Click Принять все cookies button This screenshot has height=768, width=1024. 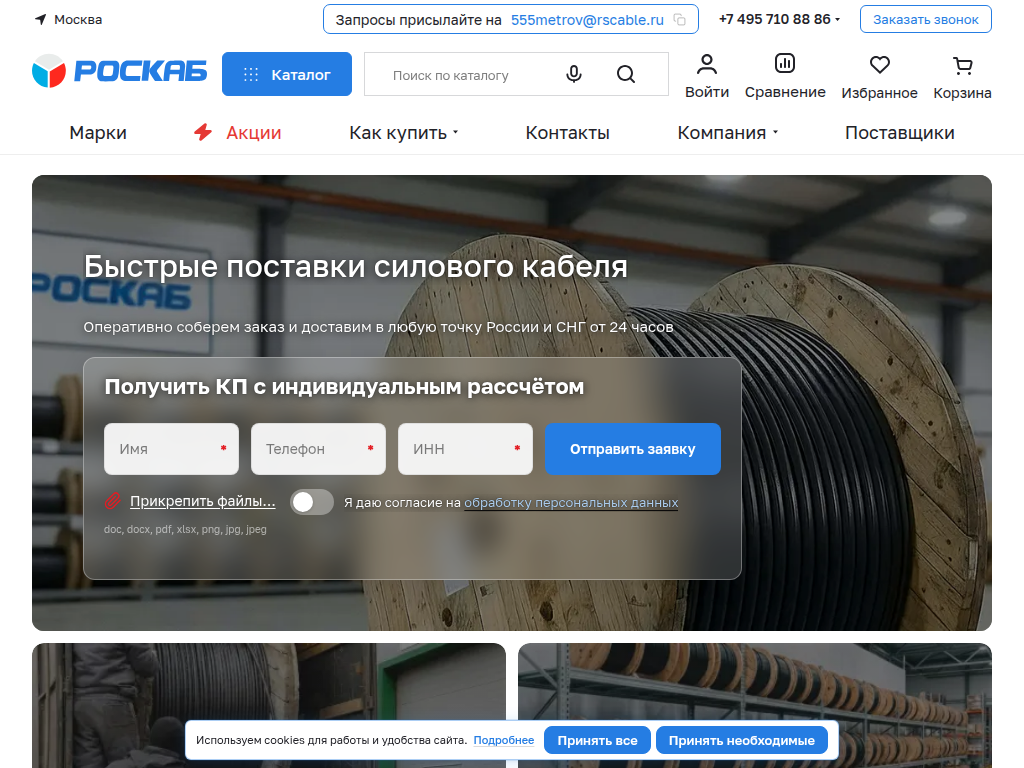[x=597, y=740]
